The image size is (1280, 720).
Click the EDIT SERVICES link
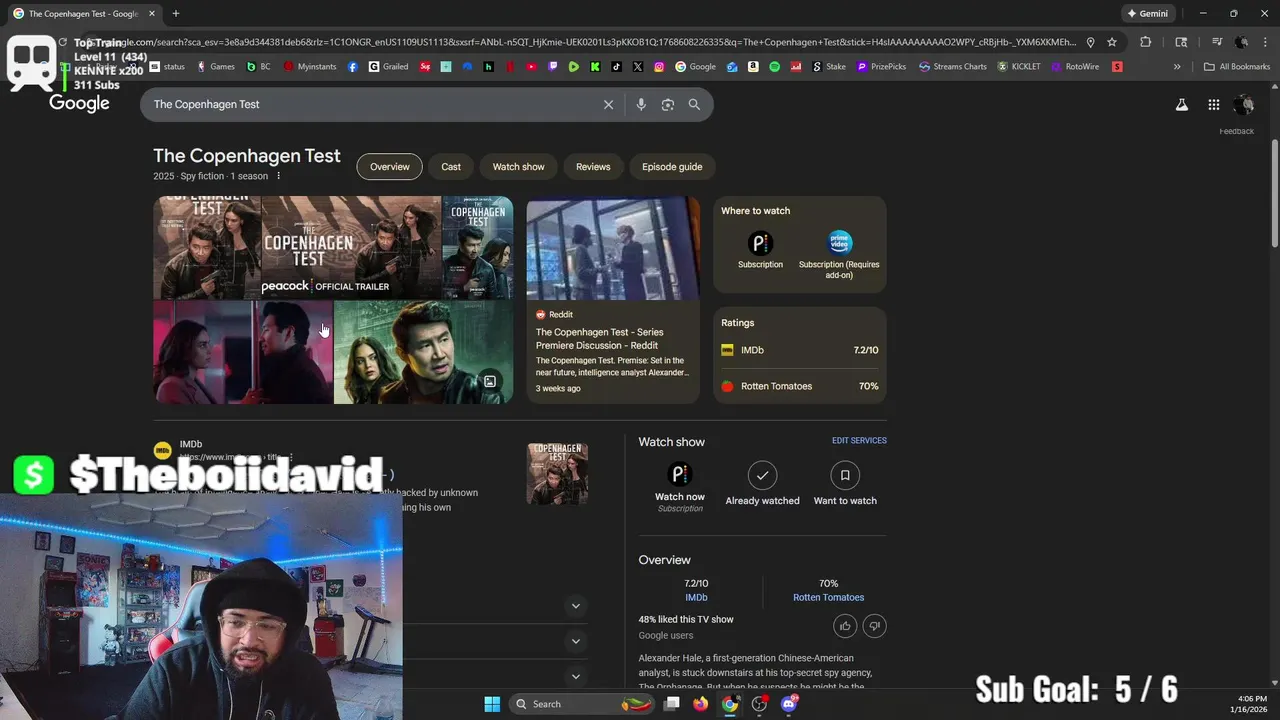coord(859,440)
